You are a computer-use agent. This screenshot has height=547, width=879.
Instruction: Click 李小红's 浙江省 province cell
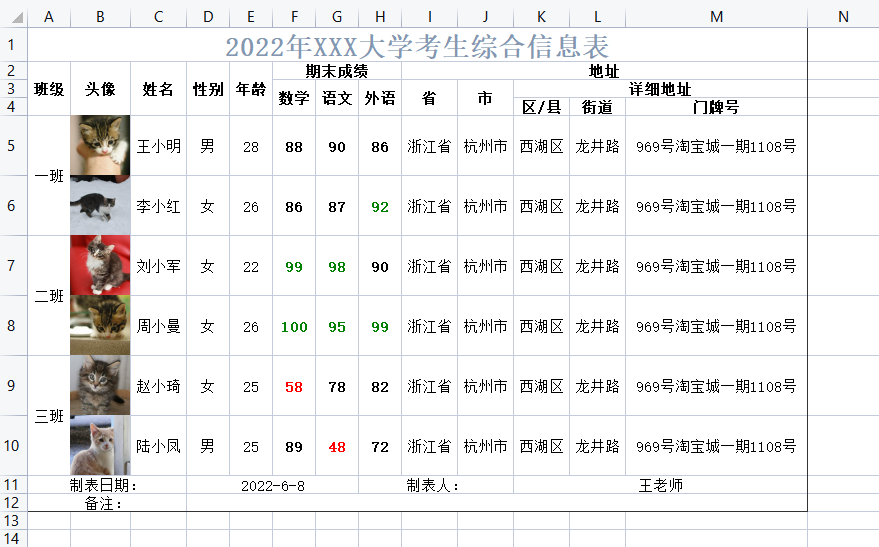pyautogui.click(x=429, y=206)
